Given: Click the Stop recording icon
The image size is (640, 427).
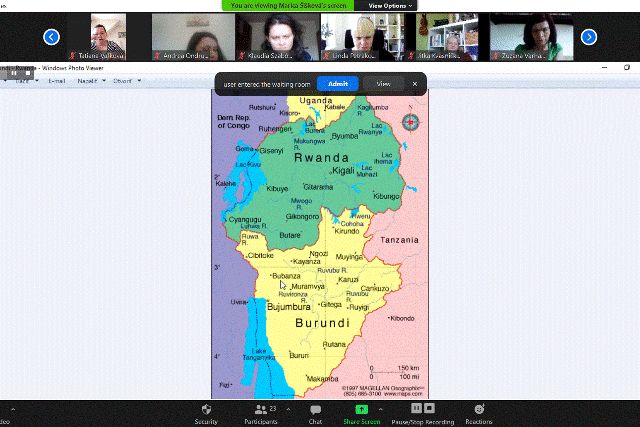Looking at the screenshot, I should (430, 408).
